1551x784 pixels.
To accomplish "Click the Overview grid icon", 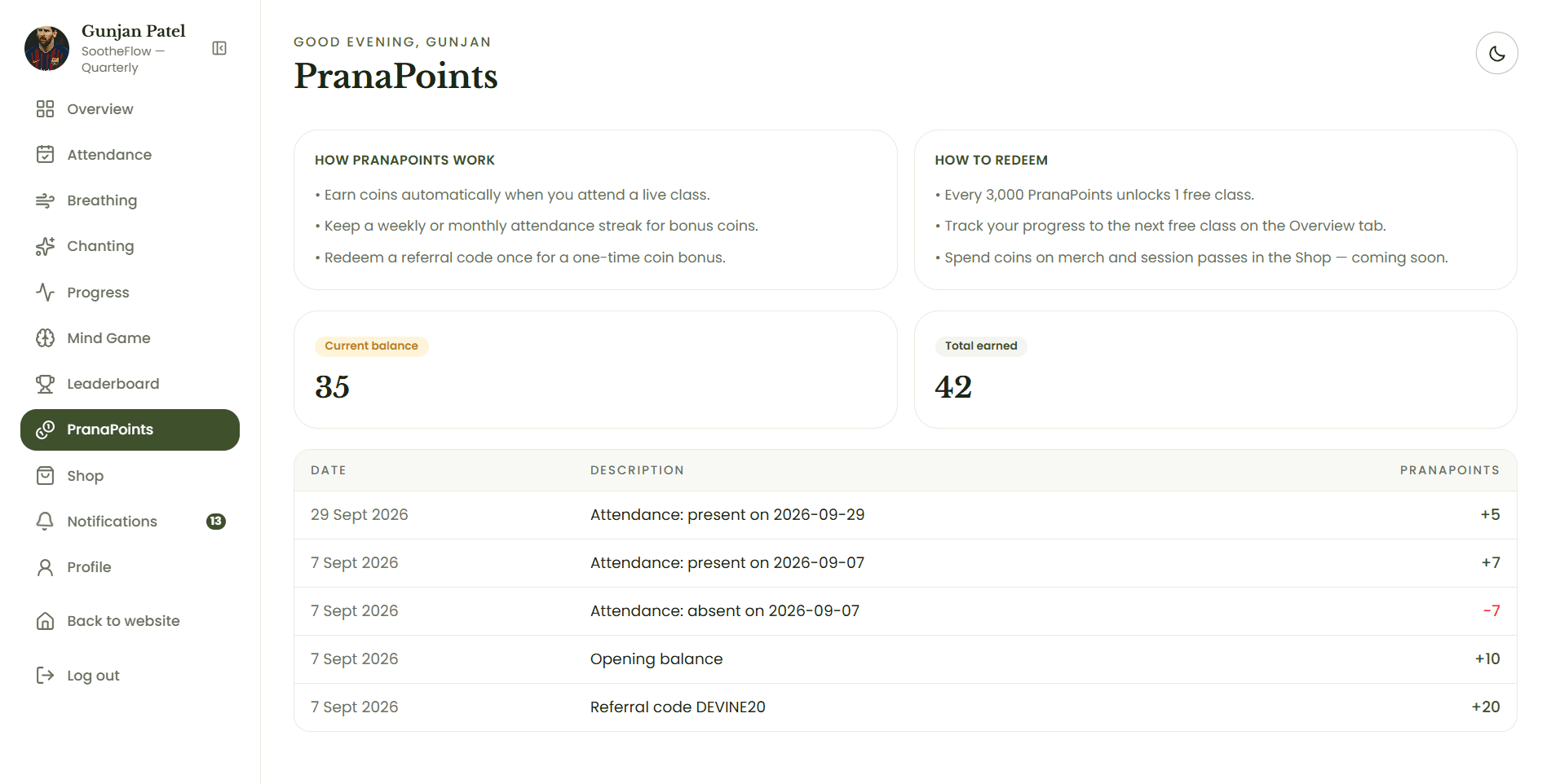I will (x=45, y=109).
